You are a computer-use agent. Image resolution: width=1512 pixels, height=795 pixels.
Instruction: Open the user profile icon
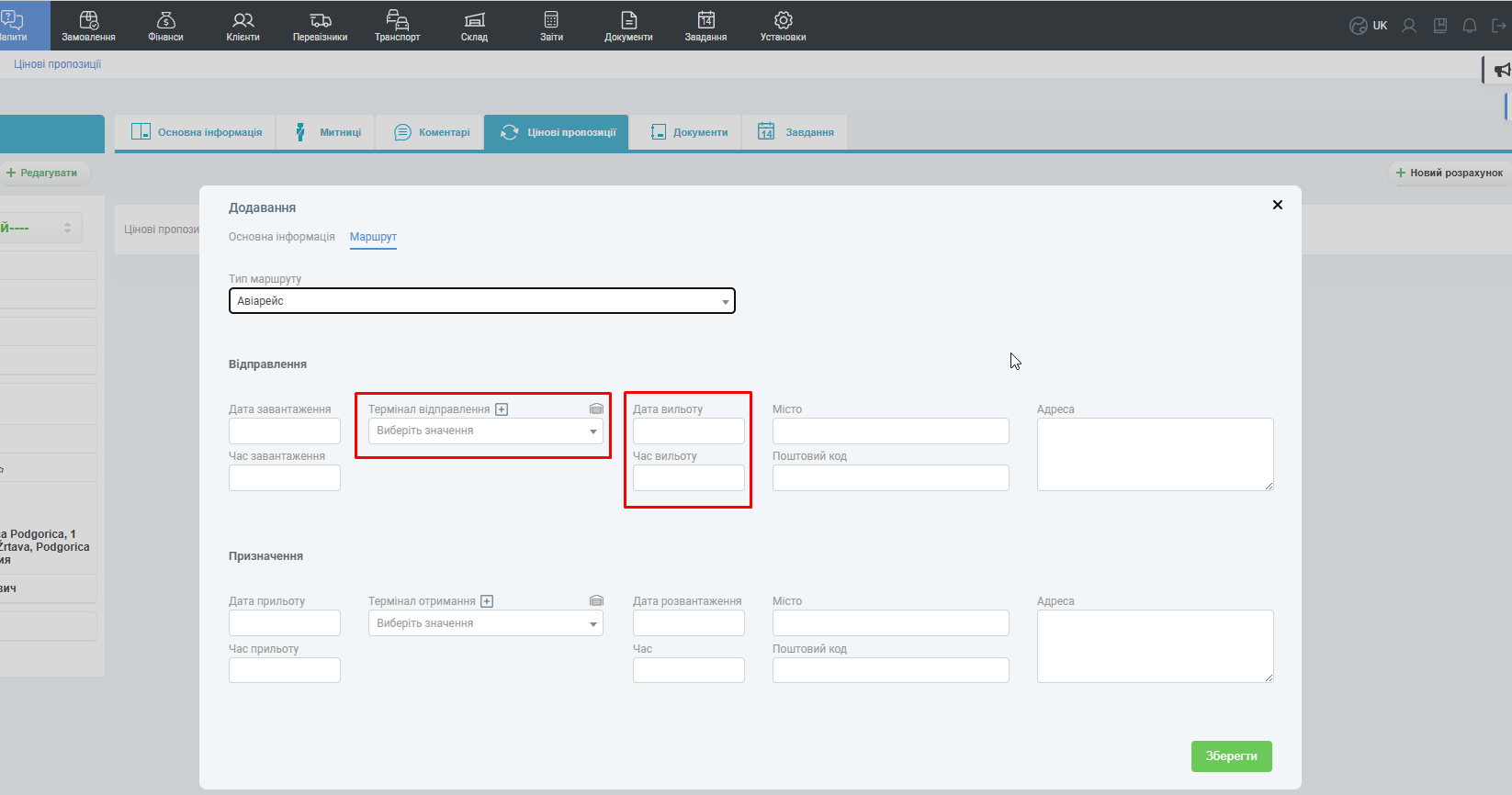1409,26
